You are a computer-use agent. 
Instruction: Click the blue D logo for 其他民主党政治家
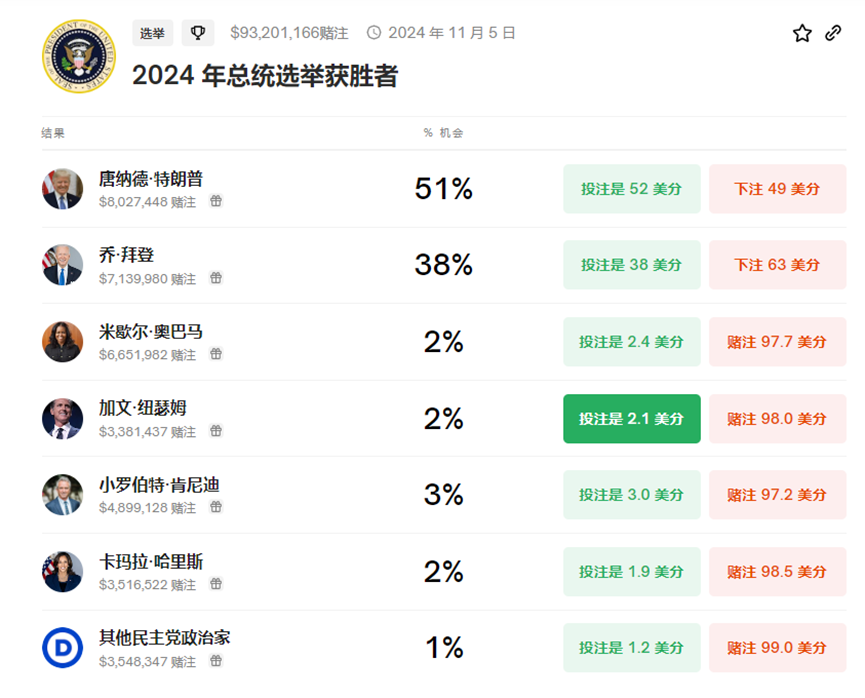click(62, 648)
